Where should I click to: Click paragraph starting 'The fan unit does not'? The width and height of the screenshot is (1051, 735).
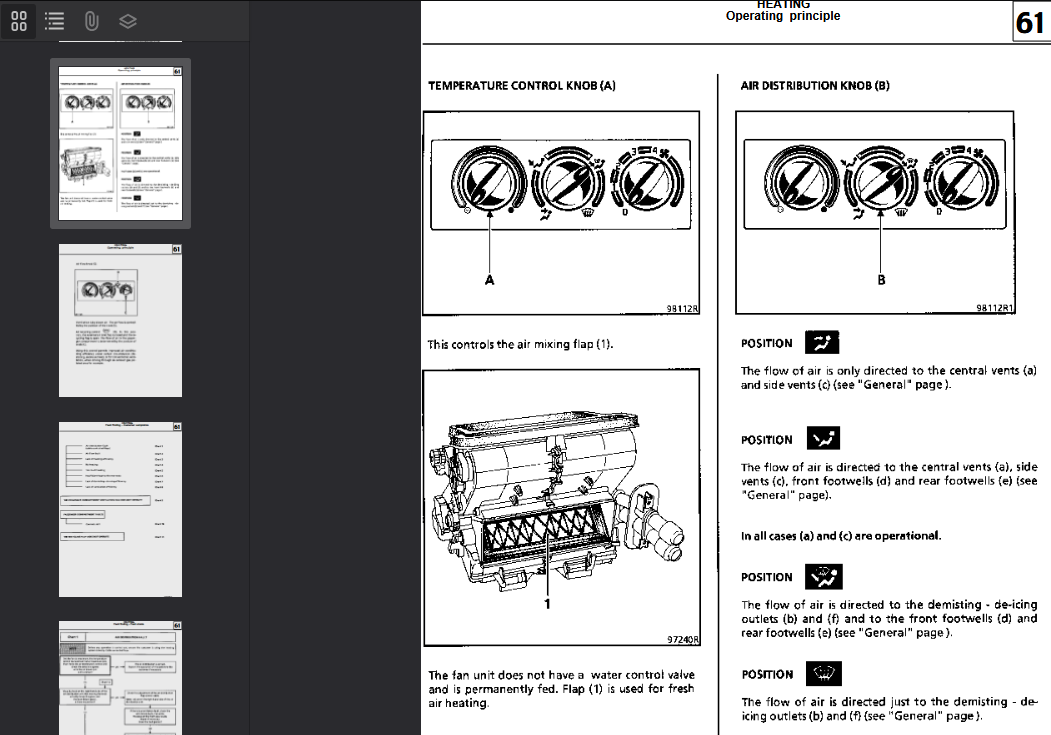click(561, 689)
